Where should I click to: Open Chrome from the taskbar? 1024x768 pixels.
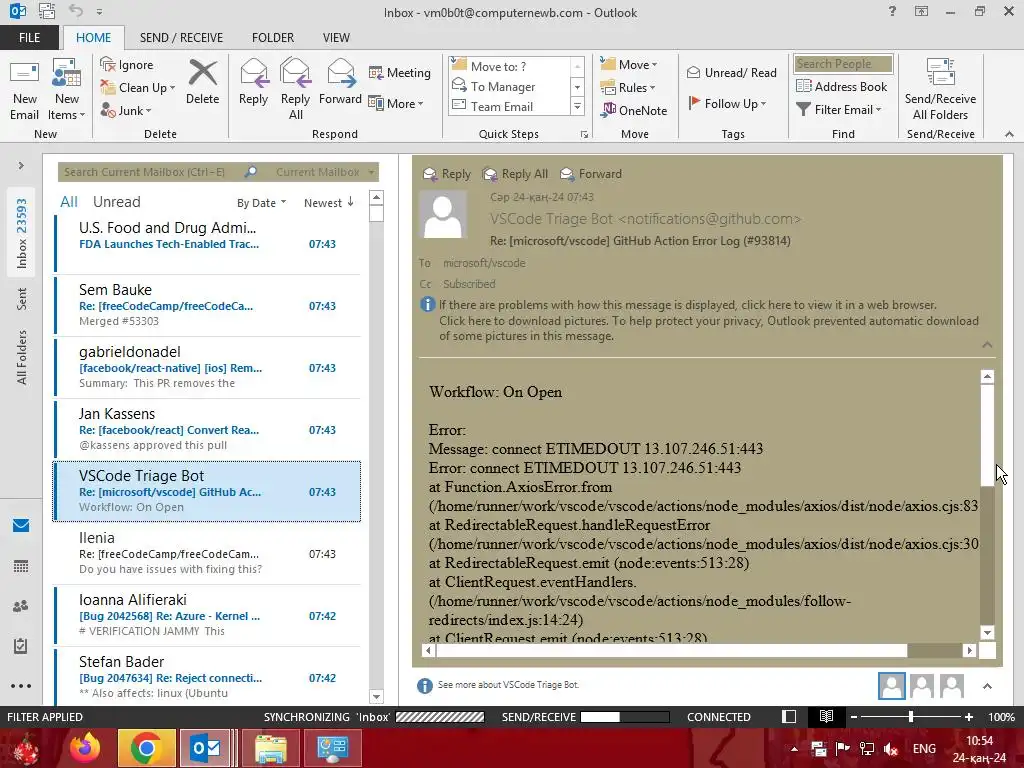[x=146, y=748]
